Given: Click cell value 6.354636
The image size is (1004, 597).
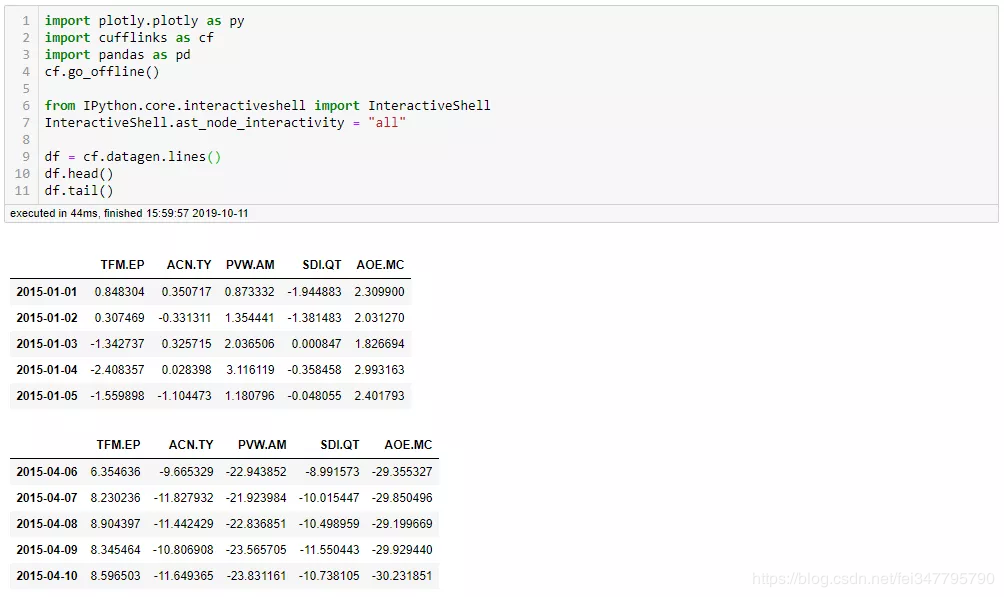Looking at the screenshot, I should point(115,471).
